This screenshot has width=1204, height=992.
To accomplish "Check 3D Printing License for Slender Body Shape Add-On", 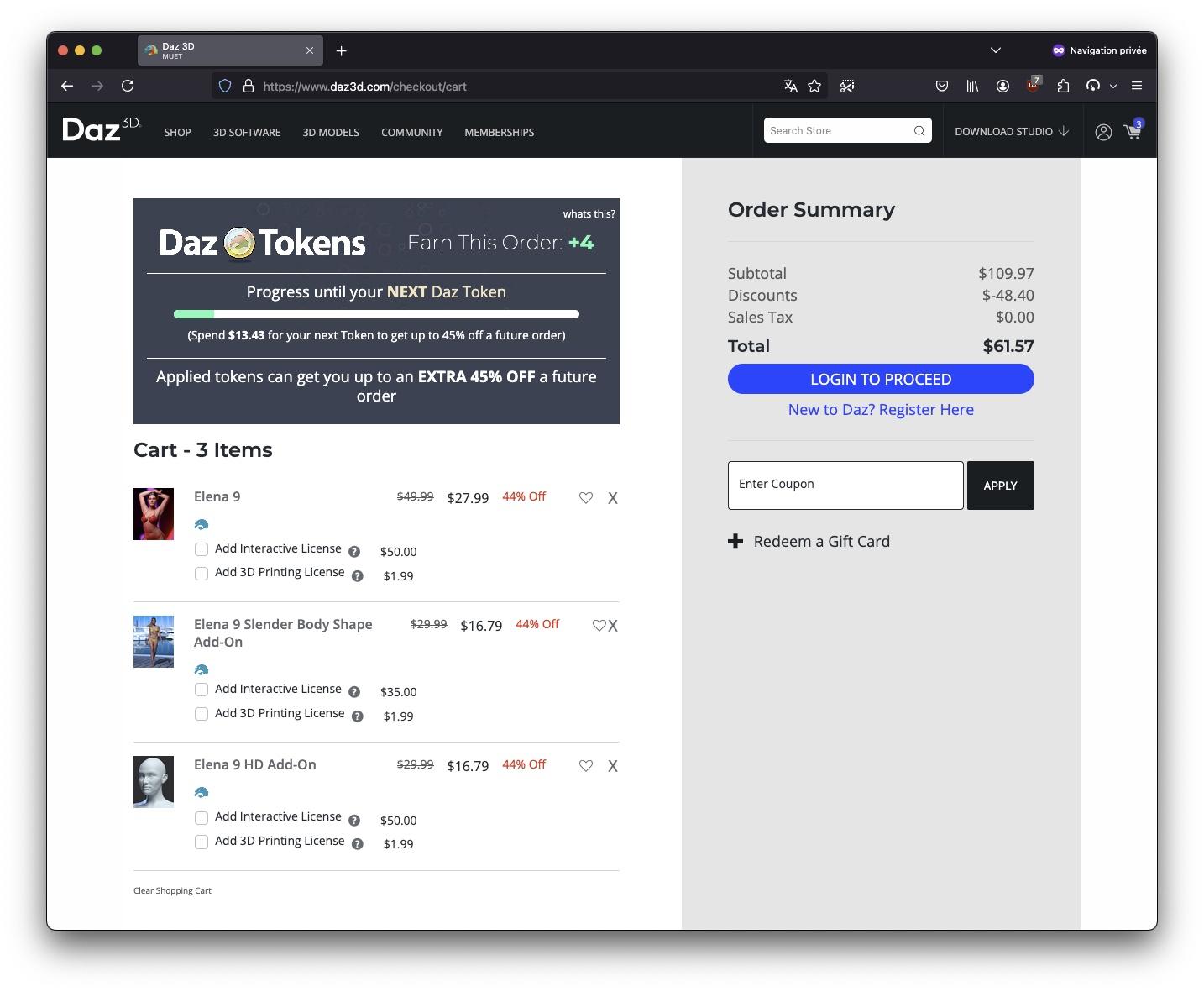I will (x=202, y=714).
